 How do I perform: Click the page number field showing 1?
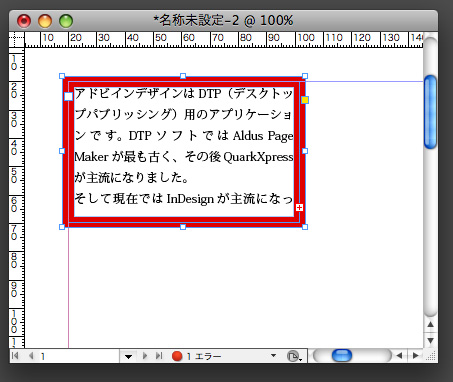tap(78, 357)
